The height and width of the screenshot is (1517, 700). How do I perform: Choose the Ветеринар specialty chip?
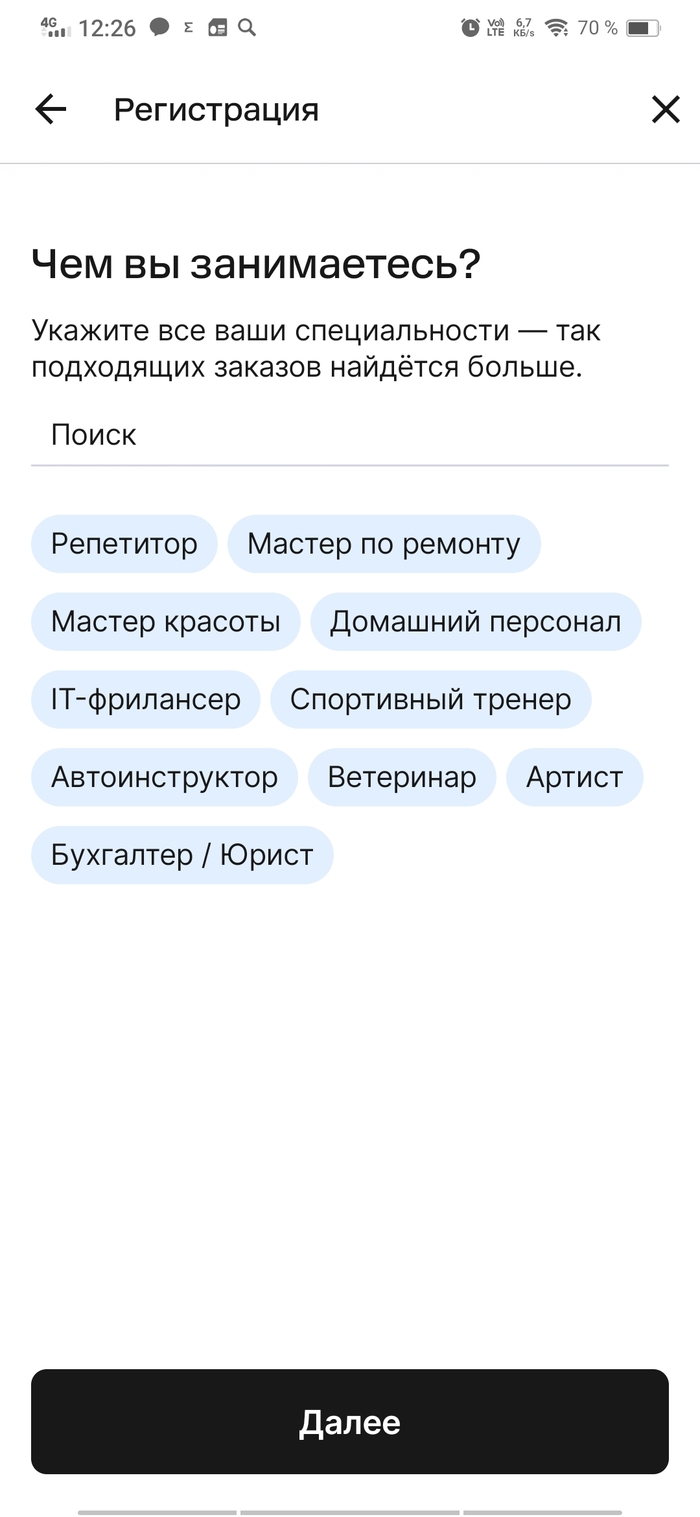point(402,777)
